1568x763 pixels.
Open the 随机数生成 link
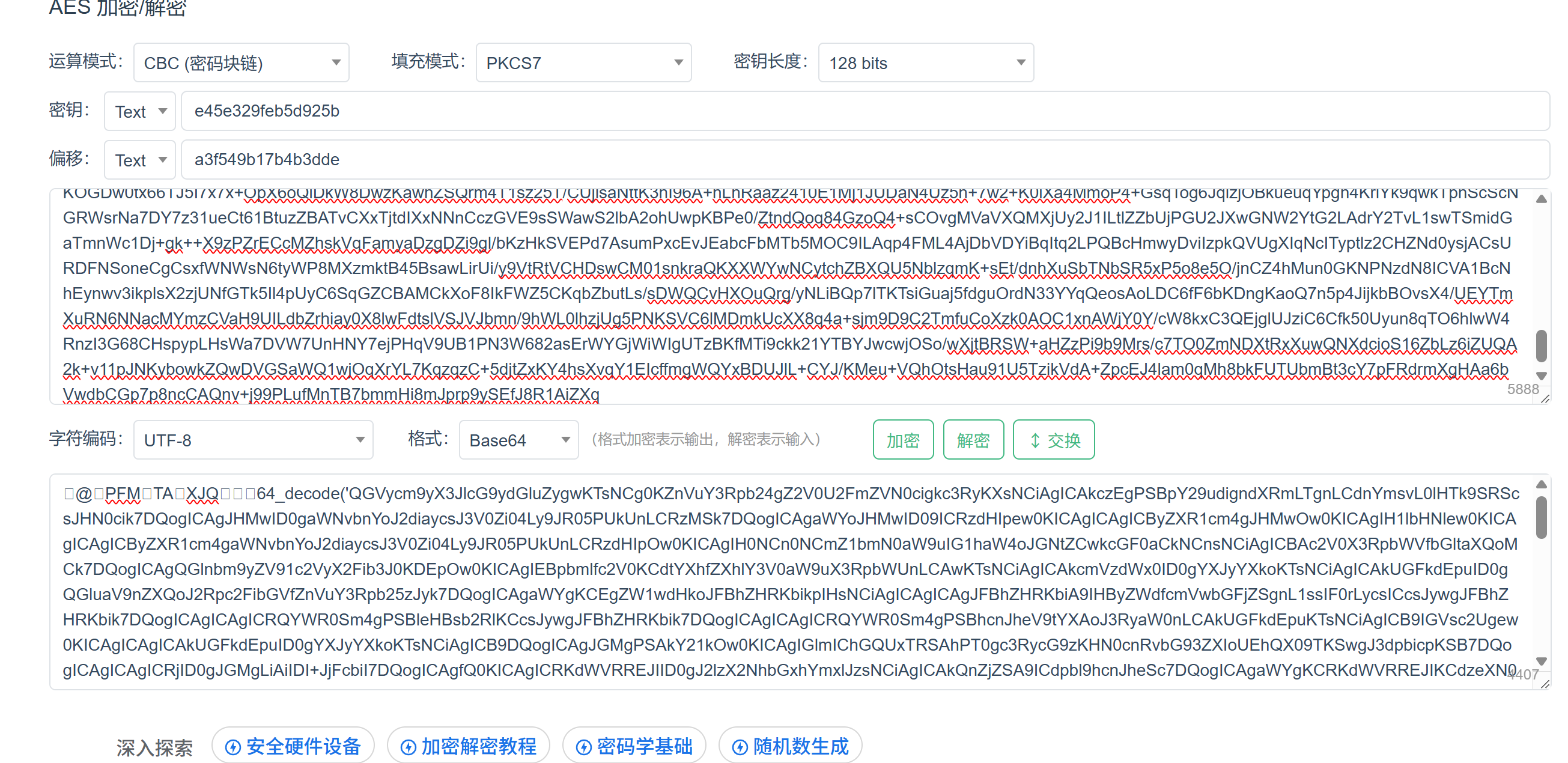tap(790, 746)
